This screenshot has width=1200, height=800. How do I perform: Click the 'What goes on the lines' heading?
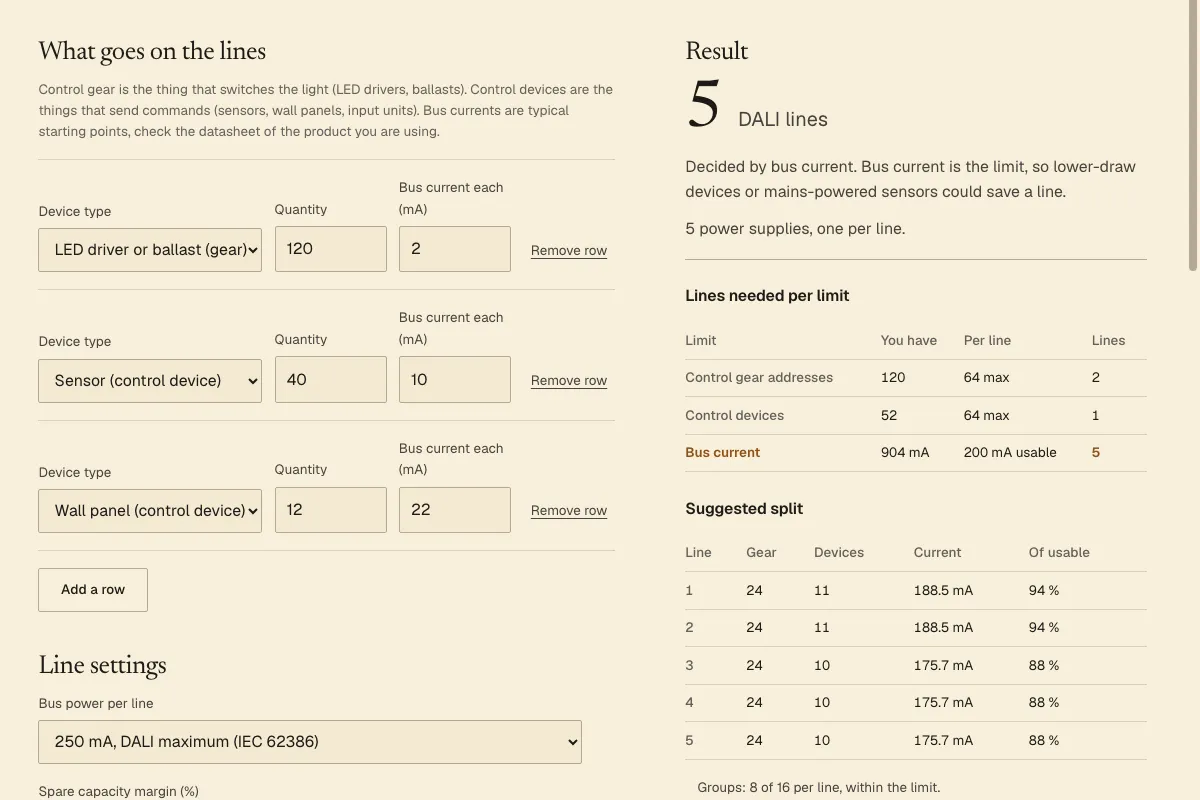(152, 50)
